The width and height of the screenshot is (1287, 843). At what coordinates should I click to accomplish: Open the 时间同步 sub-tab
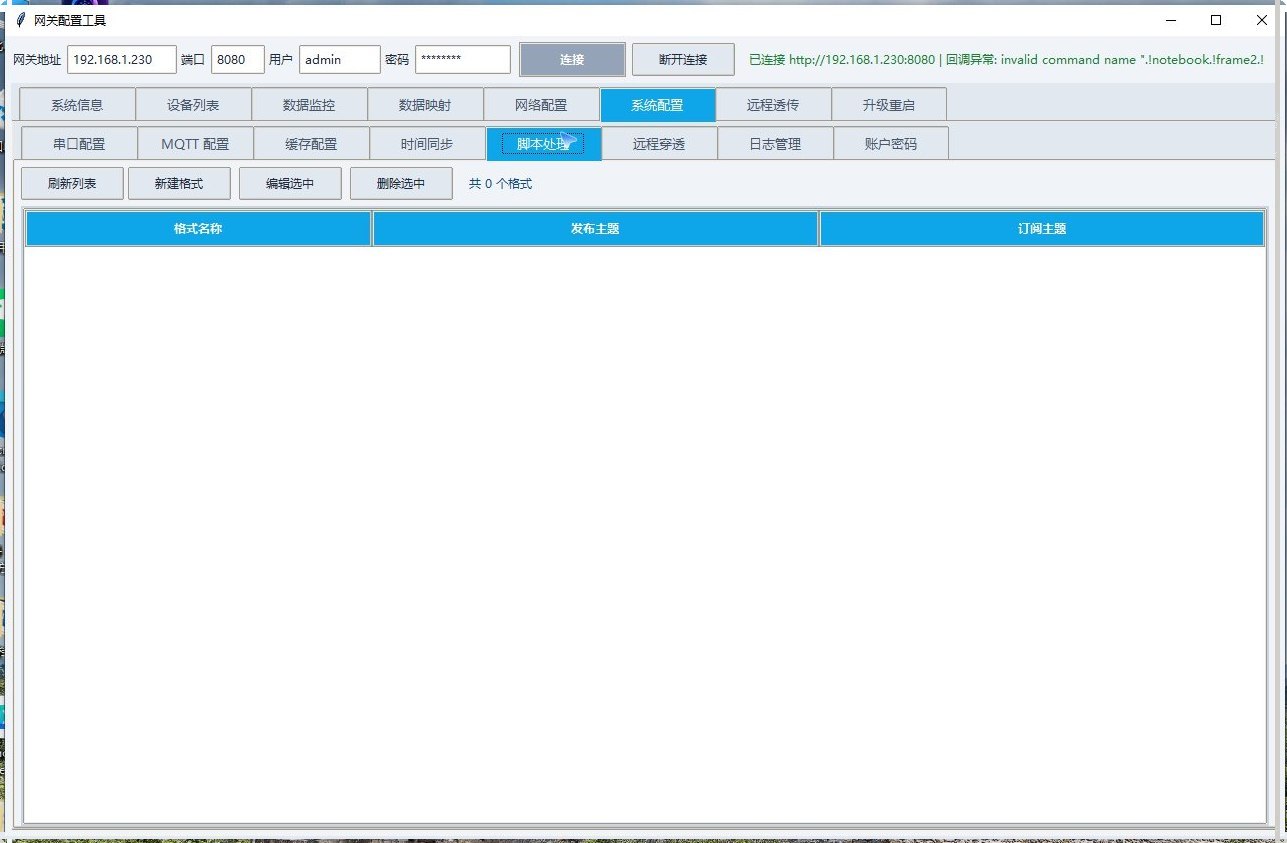point(427,143)
